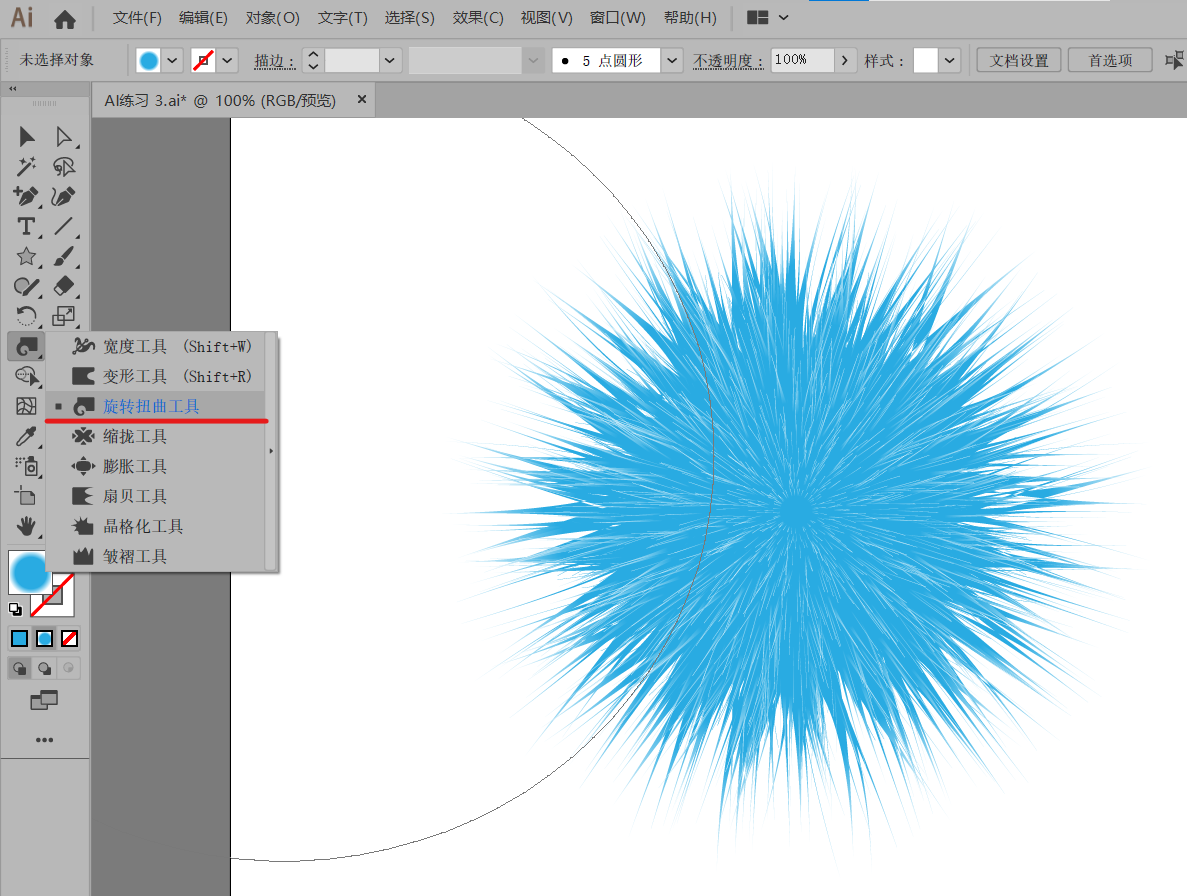Select the Mesh tool

(26, 406)
